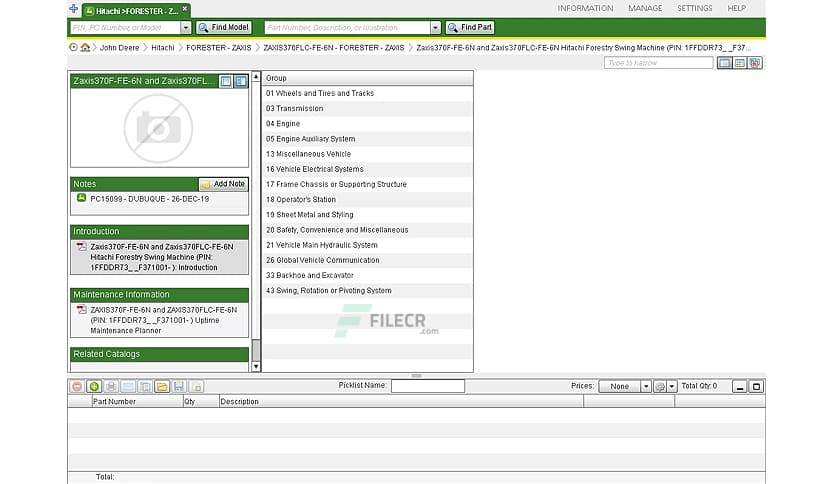Viewport: 836px width, 484px height.
Task: Expand the model search dropdown arrow
Action: coord(186,27)
